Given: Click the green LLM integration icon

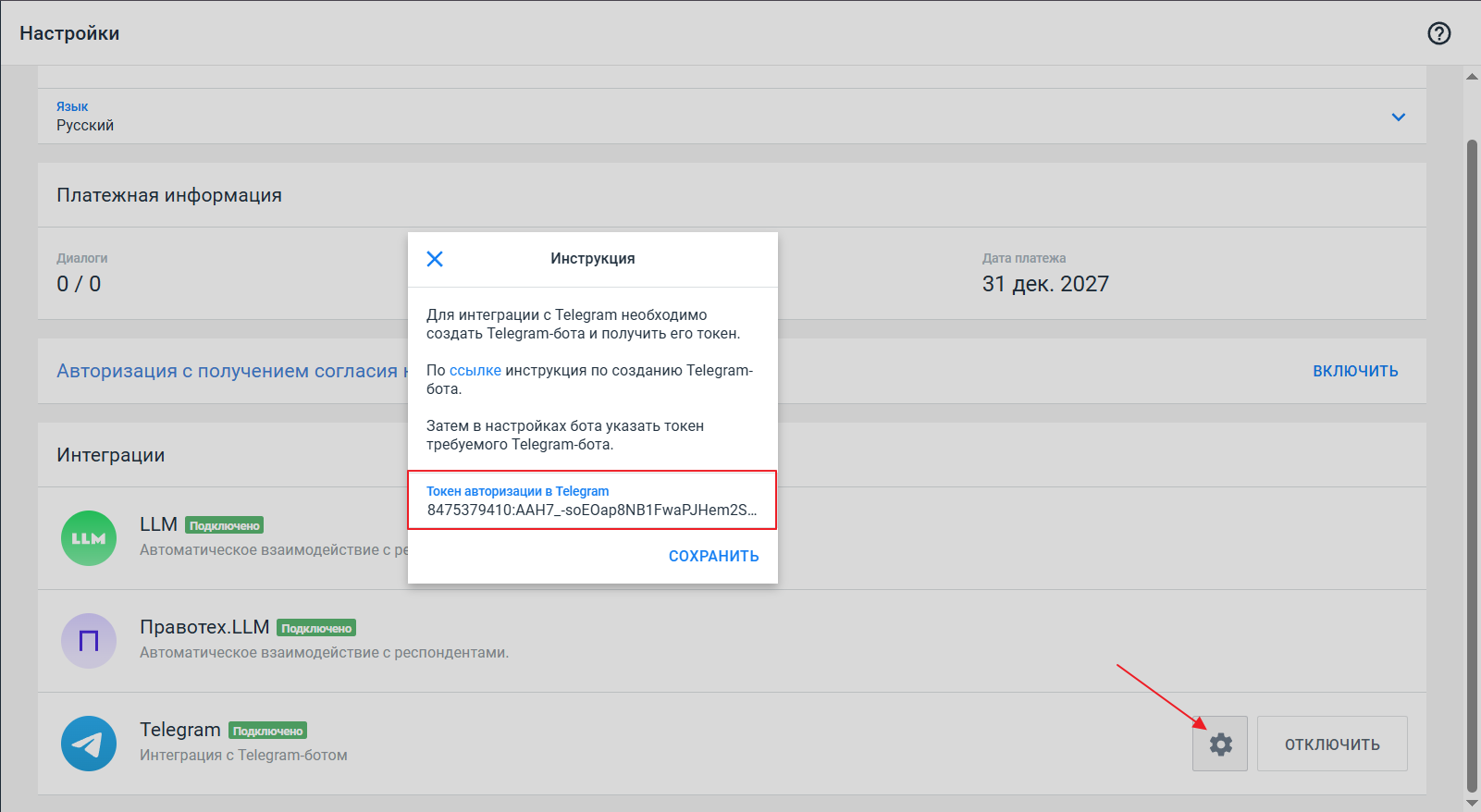Looking at the screenshot, I should [x=89, y=538].
